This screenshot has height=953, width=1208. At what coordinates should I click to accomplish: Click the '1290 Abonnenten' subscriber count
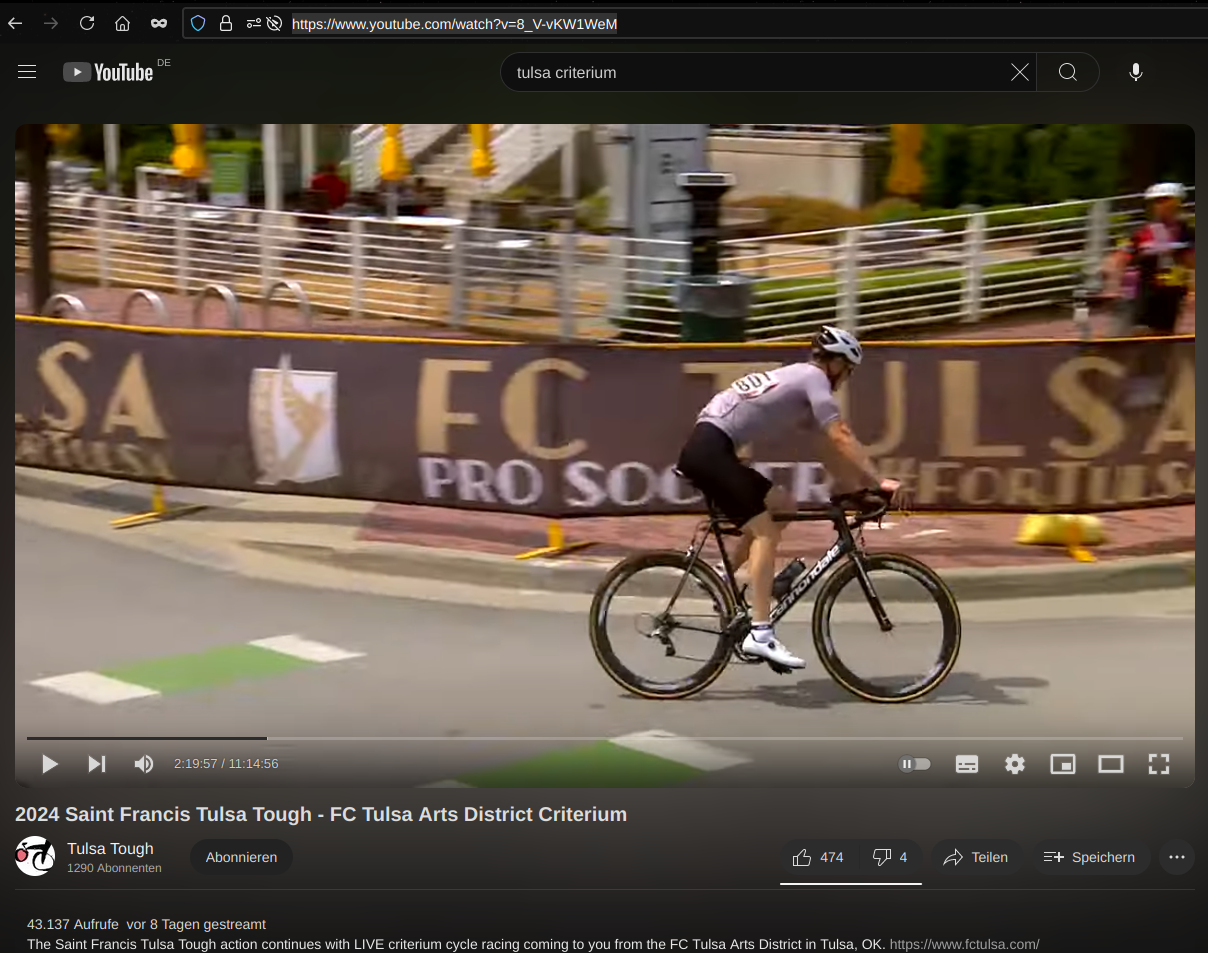point(114,868)
